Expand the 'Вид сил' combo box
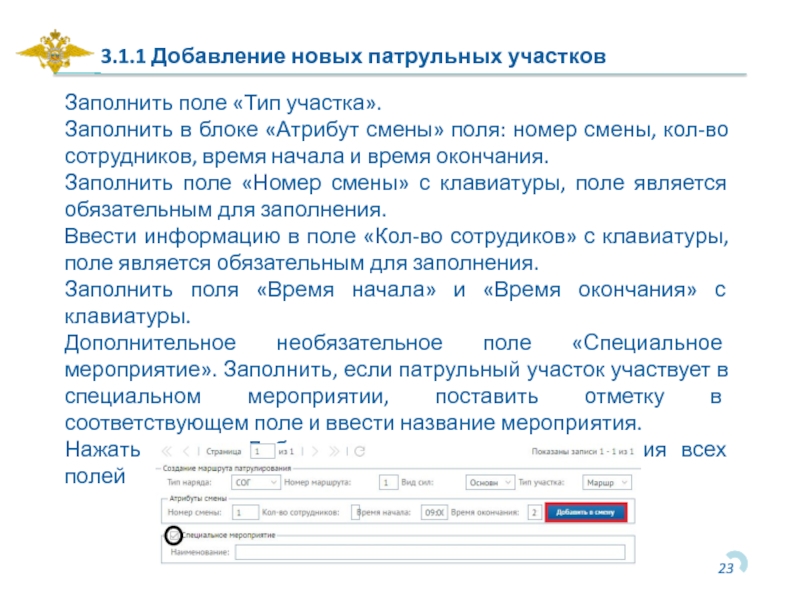The width and height of the screenshot is (800, 600). 489,482
